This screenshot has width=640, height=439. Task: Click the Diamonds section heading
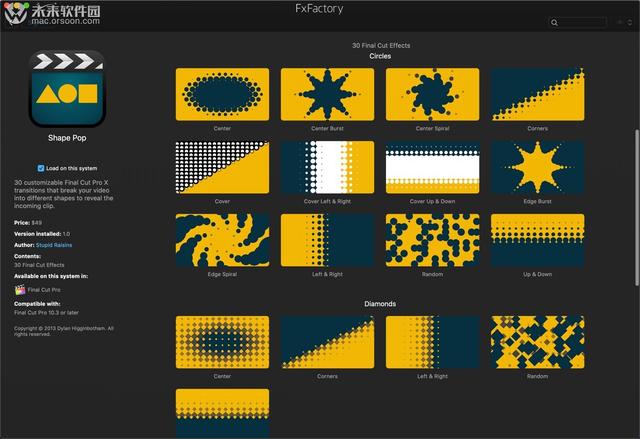[380, 304]
